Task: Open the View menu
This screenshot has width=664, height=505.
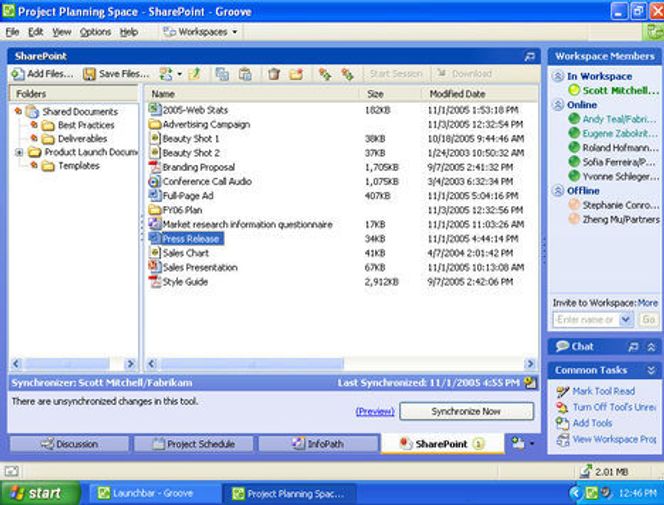Action: click(61, 32)
